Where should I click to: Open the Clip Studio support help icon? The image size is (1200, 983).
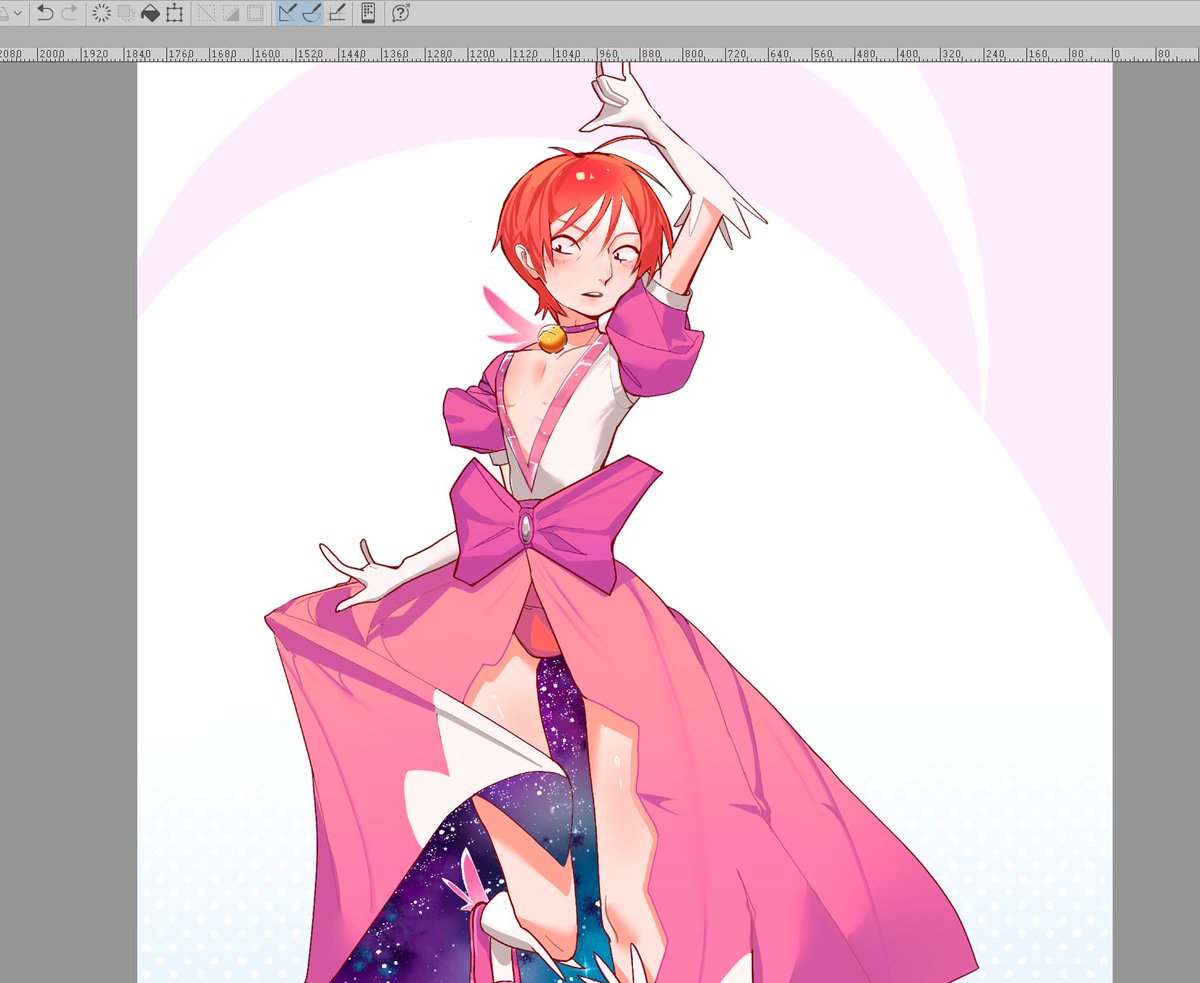pyautogui.click(x=401, y=13)
